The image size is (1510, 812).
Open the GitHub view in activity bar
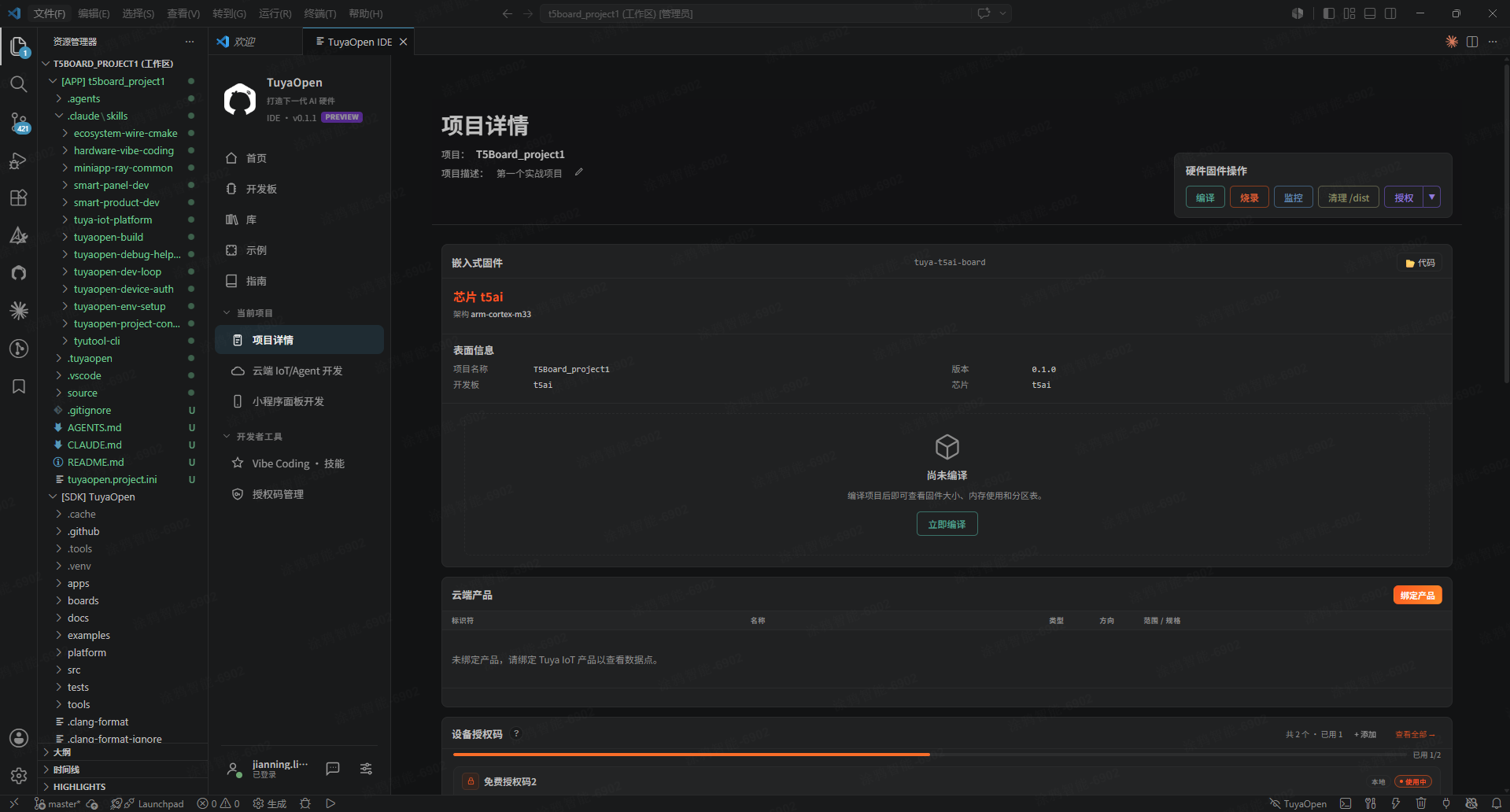pos(19,273)
